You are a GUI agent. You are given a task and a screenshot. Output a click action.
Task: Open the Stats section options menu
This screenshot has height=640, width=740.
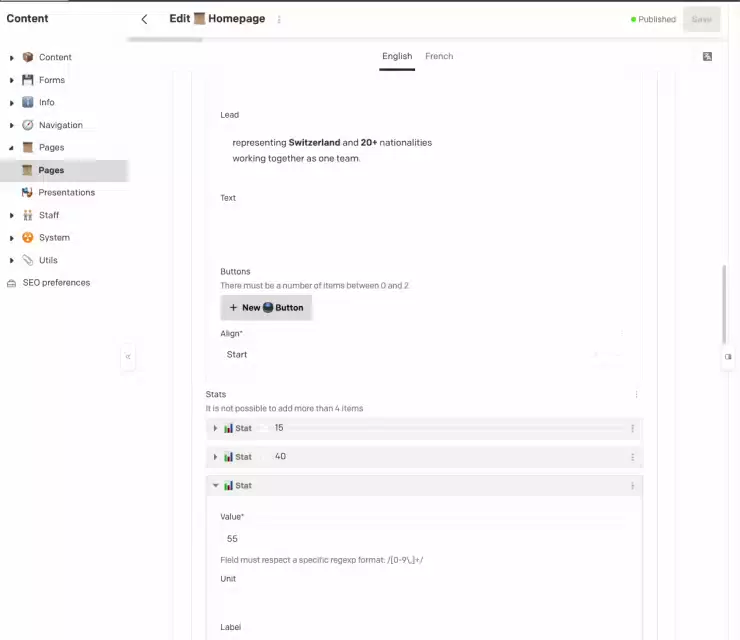click(636, 395)
